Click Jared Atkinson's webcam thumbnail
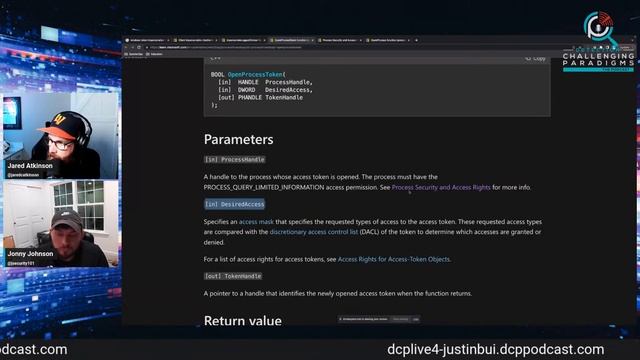 (x=60, y=136)
